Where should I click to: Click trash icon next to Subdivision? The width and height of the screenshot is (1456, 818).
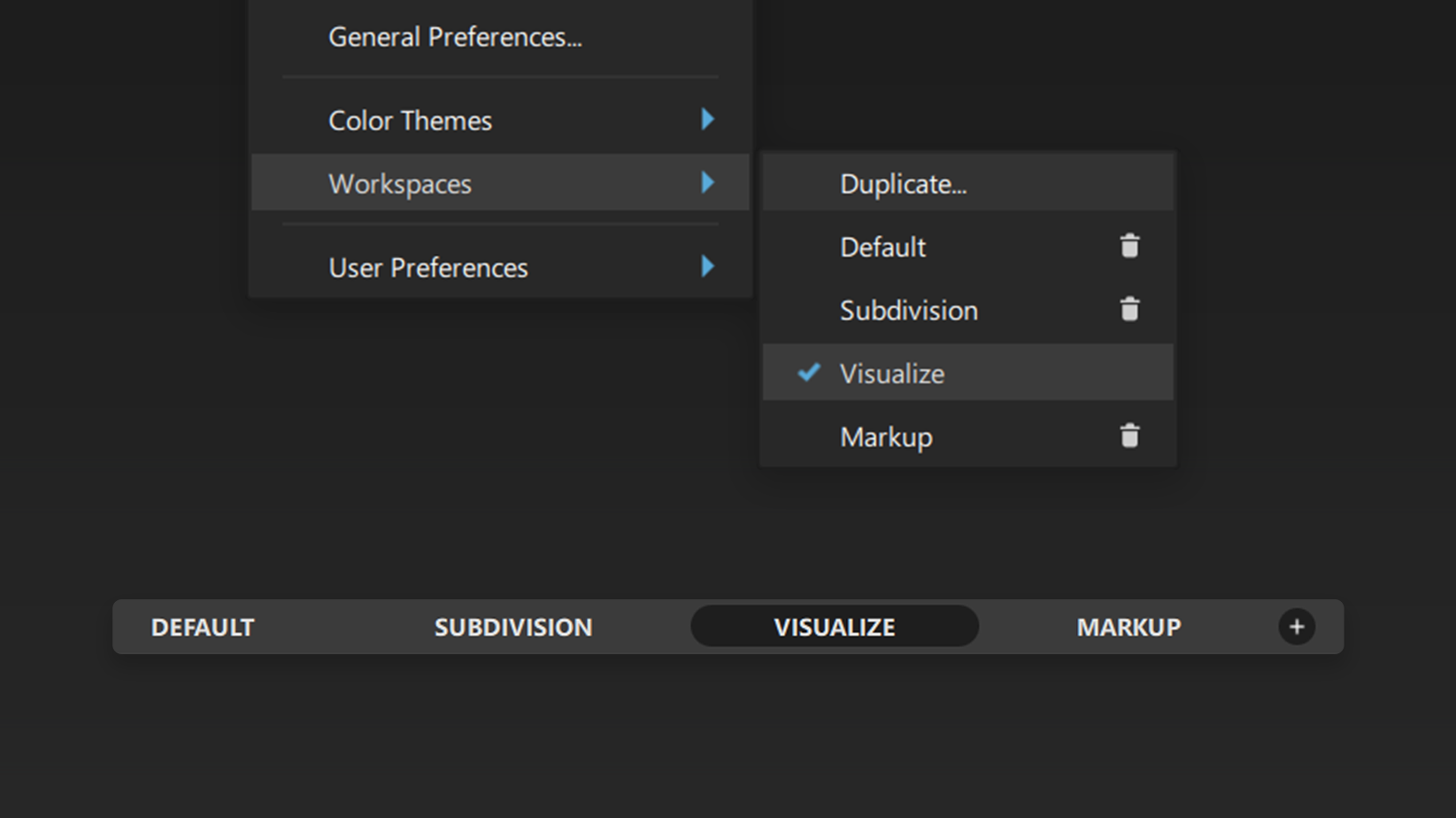(x=1129, y=310)
